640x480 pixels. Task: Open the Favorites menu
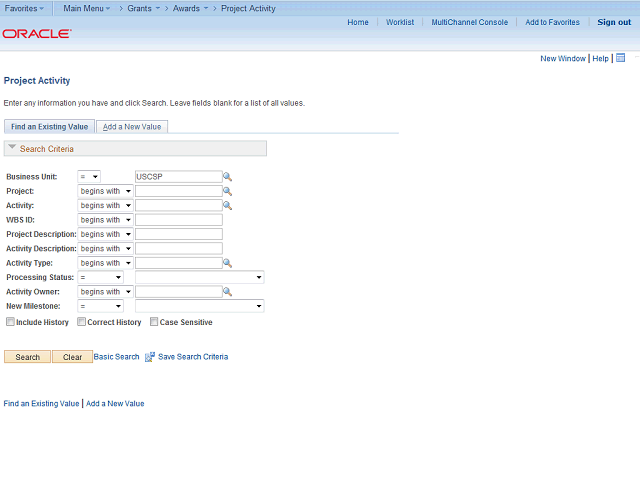(x=24, y=8)
